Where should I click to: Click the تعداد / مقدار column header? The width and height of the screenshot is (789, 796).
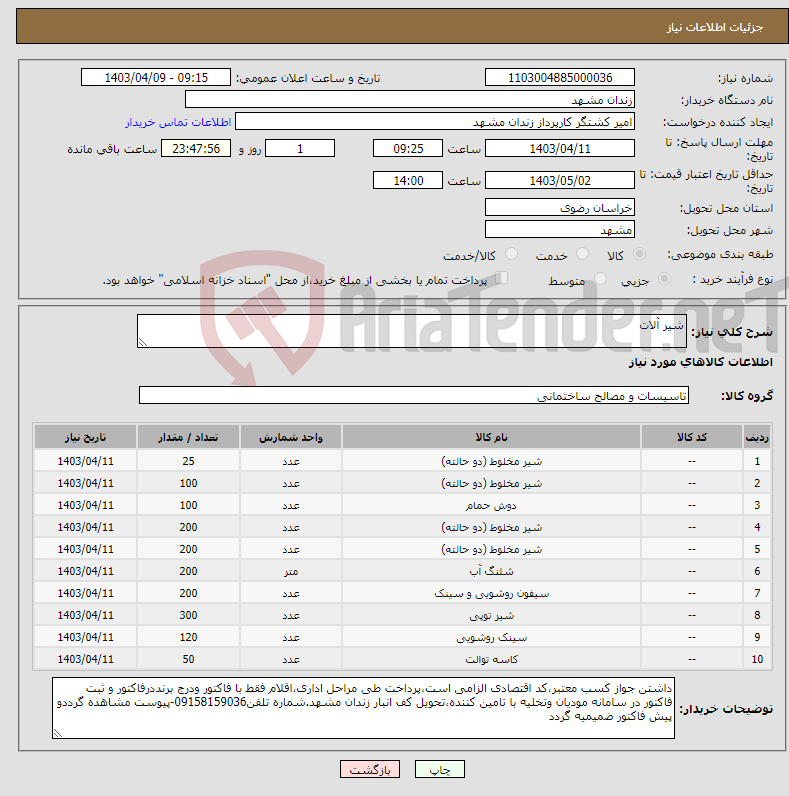(x=188, y=437)
